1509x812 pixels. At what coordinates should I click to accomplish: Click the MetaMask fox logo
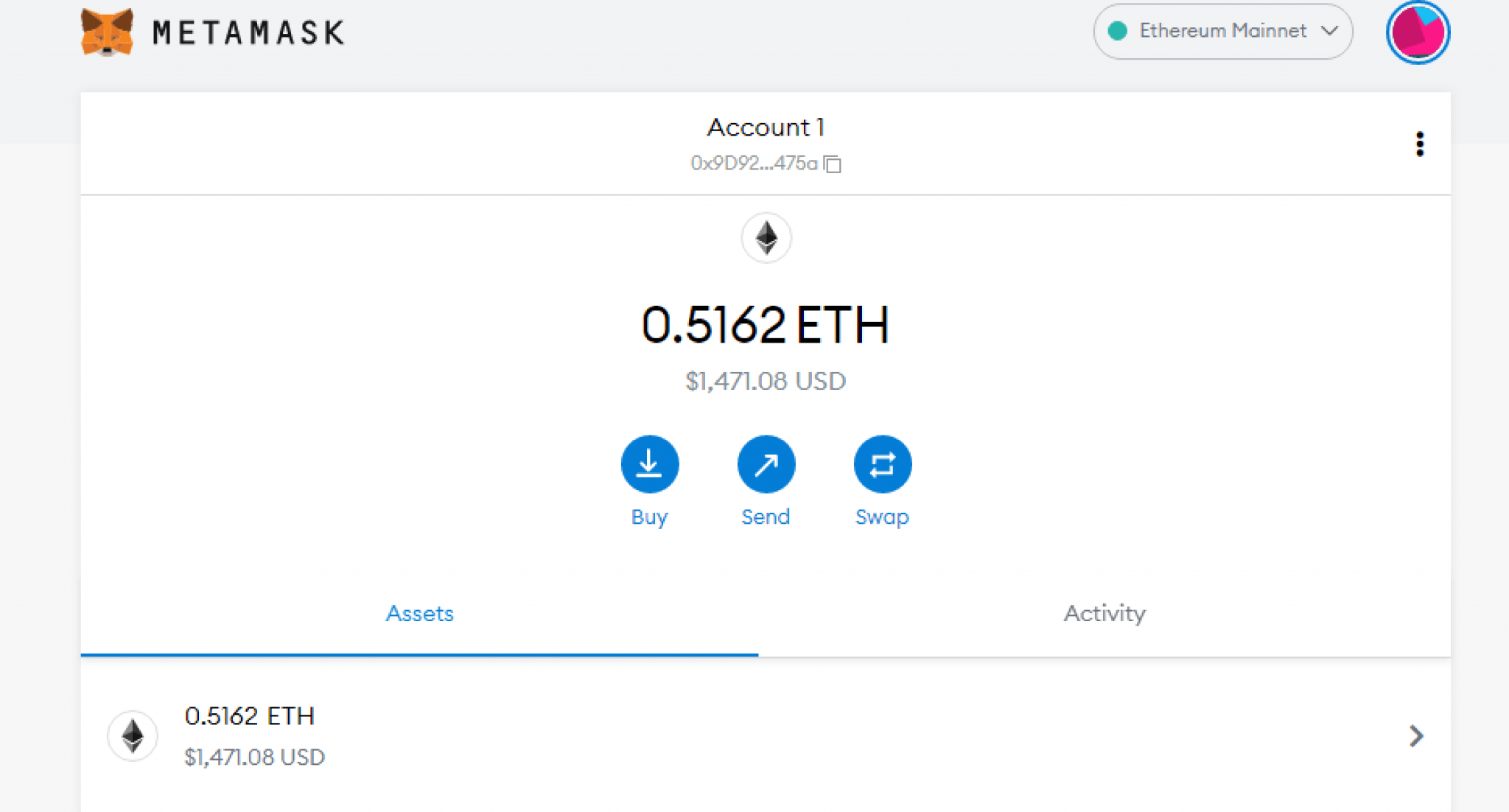tap(107, 31)
